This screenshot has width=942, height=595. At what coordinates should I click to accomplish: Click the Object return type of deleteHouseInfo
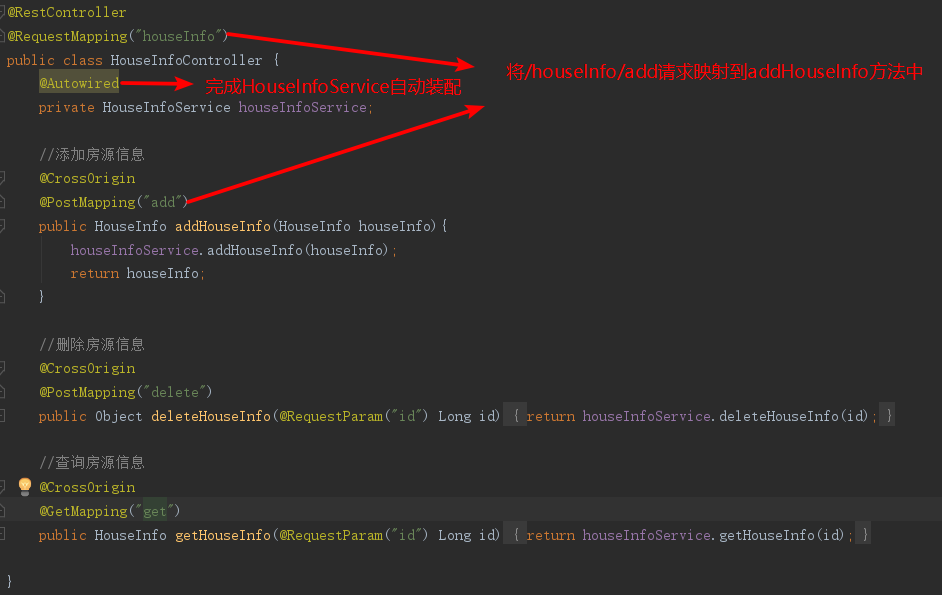point(118,416)
